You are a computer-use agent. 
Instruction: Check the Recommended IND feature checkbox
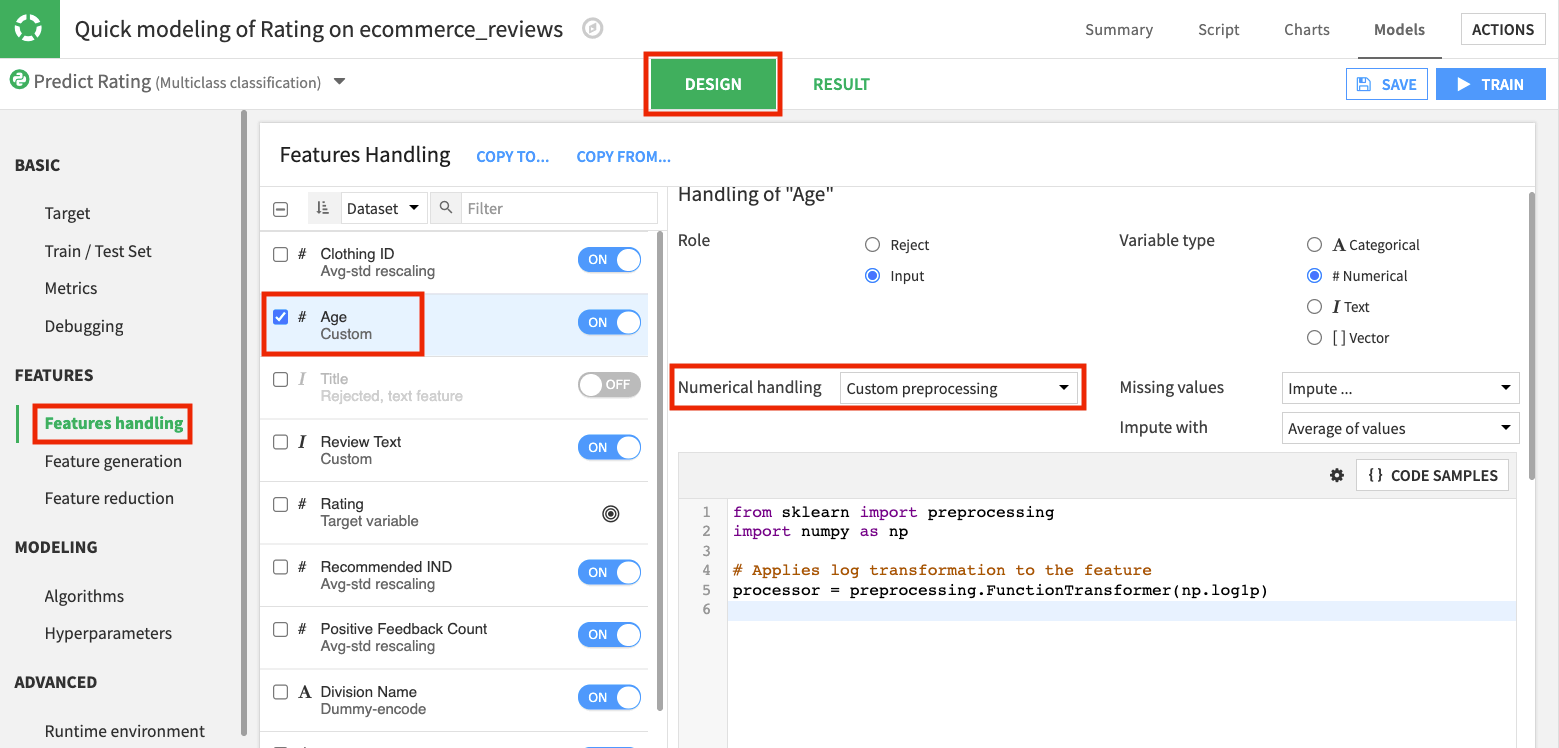click(281, 567)
